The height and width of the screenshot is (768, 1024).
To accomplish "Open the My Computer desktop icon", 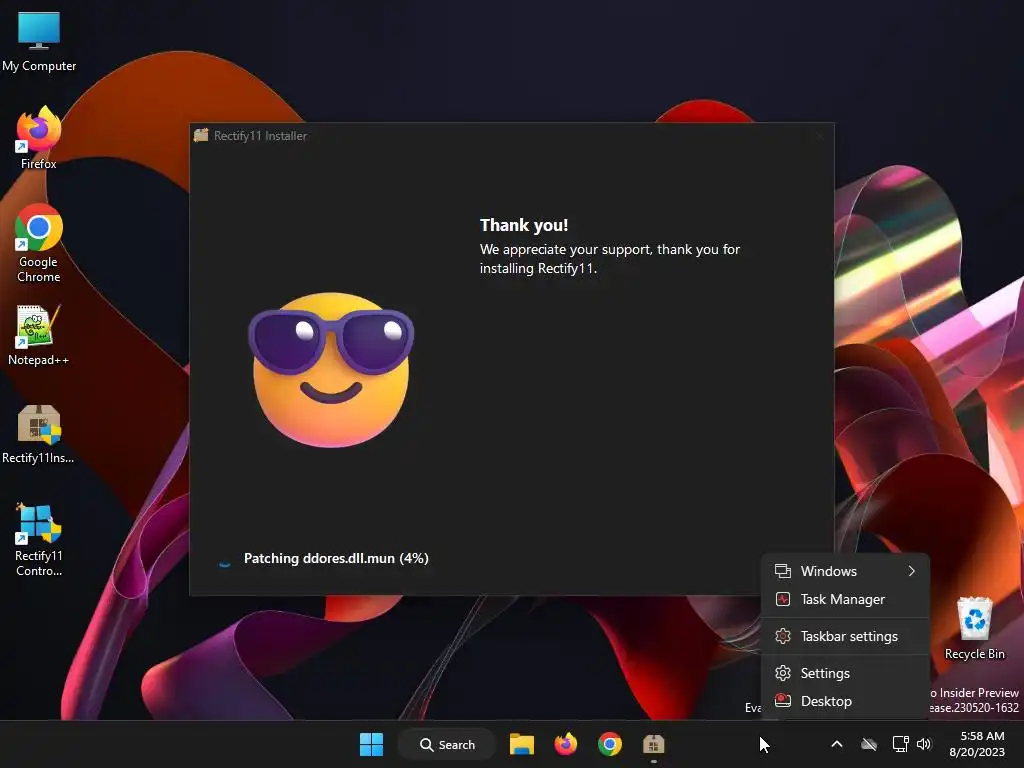I will 39,41.
